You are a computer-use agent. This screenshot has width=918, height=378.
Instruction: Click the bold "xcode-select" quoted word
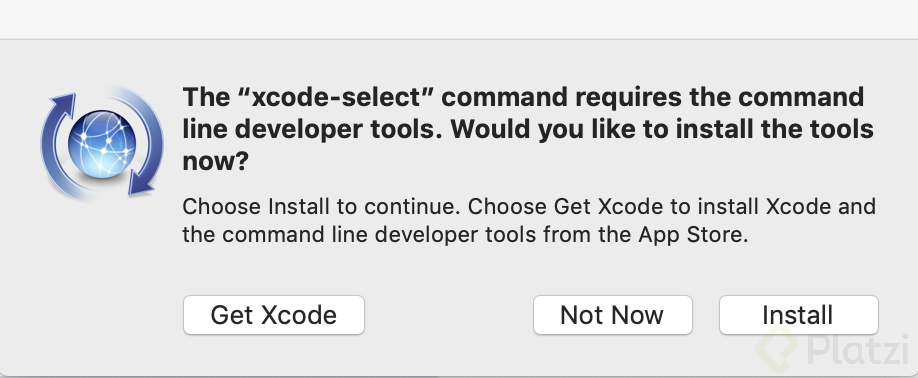pyautogui.click(x=335, y=97)
